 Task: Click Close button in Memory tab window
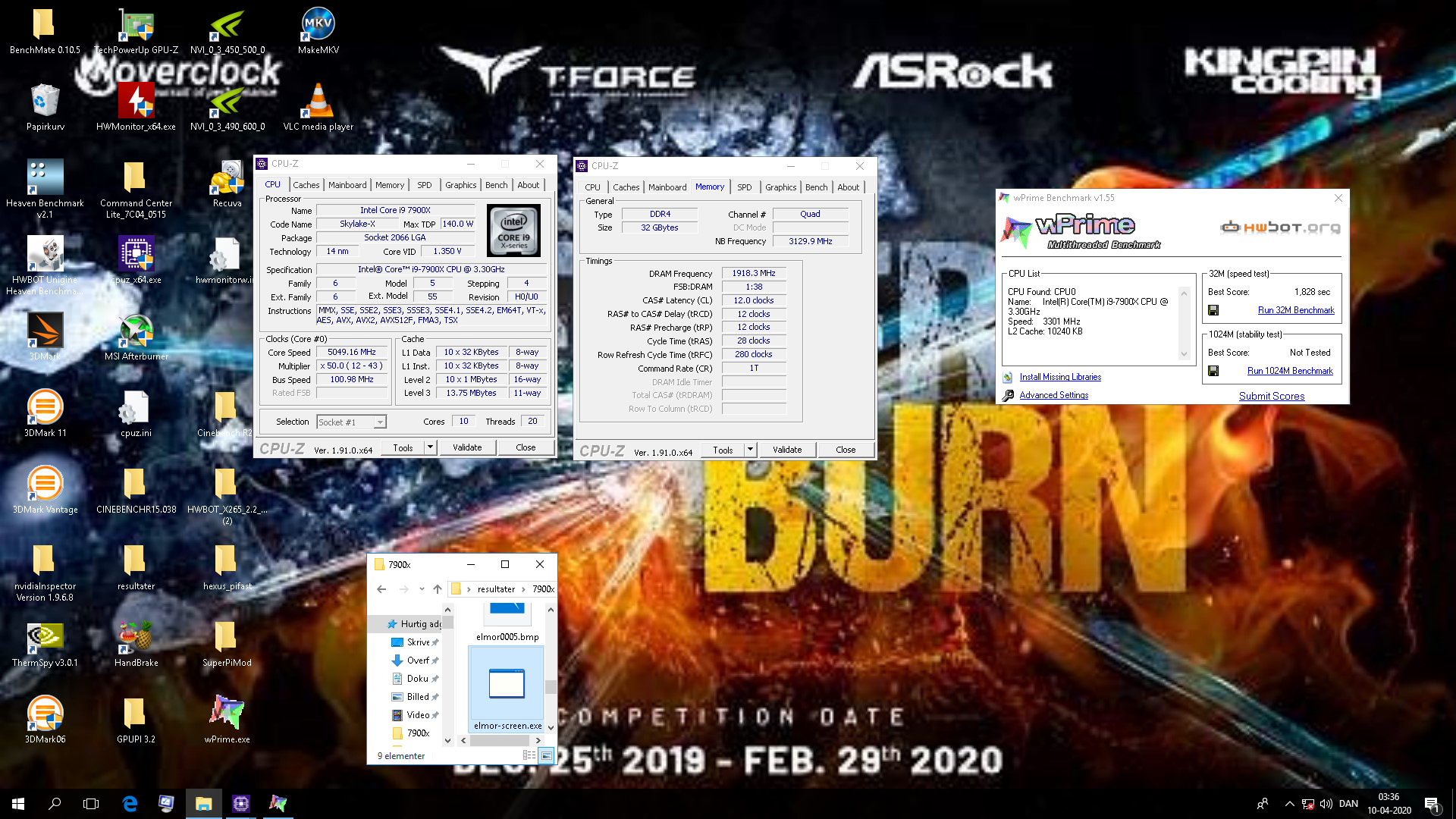pyautogui.click(x=846, y=450)
